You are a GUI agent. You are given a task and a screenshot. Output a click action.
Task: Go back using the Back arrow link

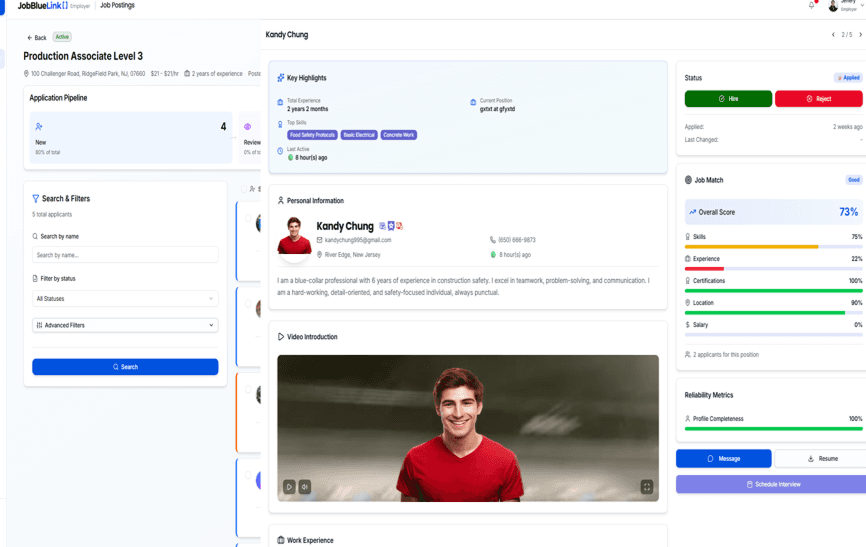click(37, 38)
